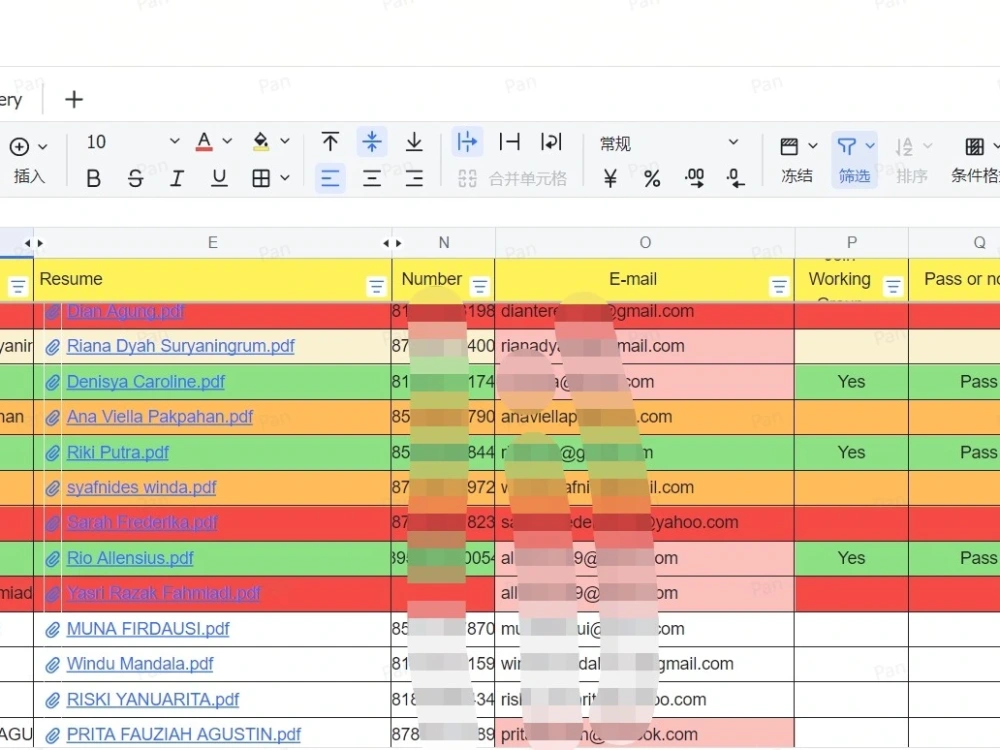Increase decimal places
1000x750 pixels.
(x=694, y=179)
